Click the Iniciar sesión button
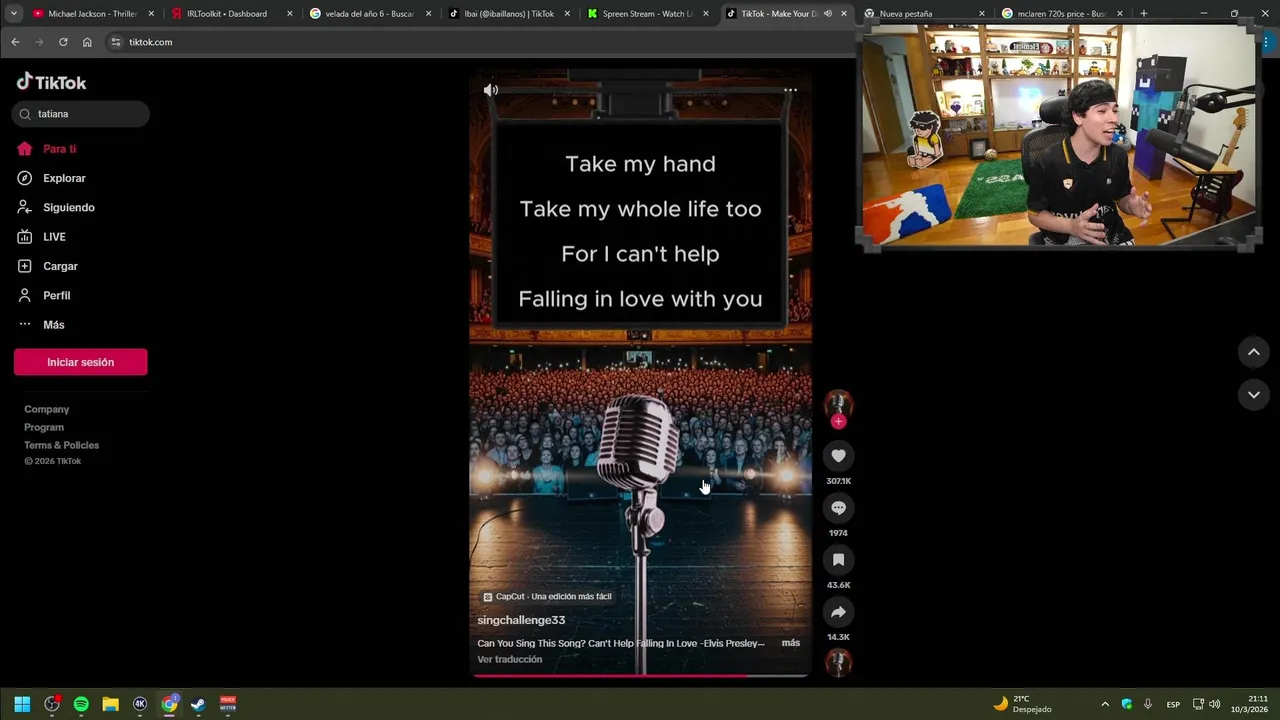The image size is (1280, 720). pyautogui.click(x=80, y=362)
